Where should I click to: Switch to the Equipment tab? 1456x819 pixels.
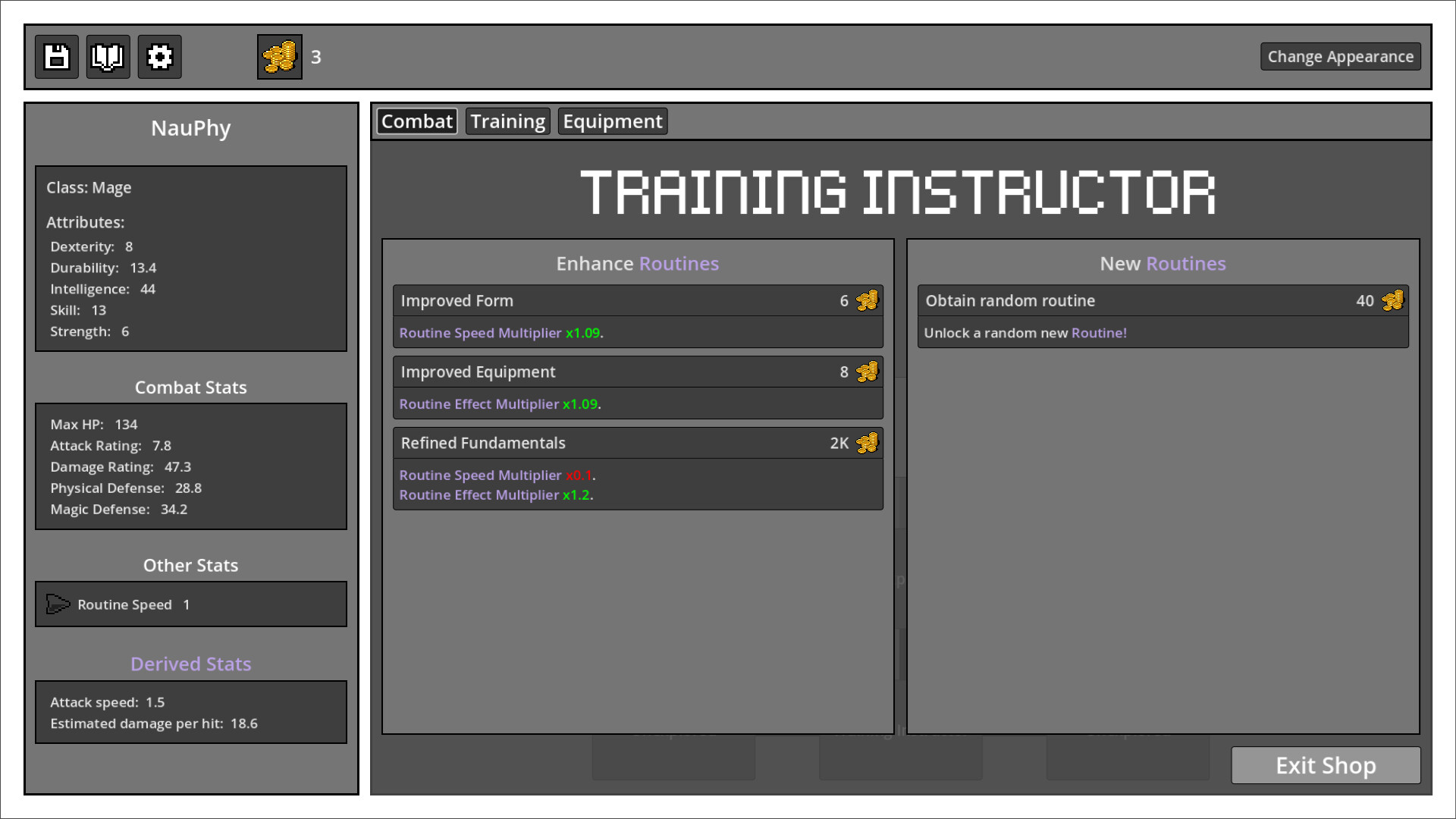tap(613, 121)
